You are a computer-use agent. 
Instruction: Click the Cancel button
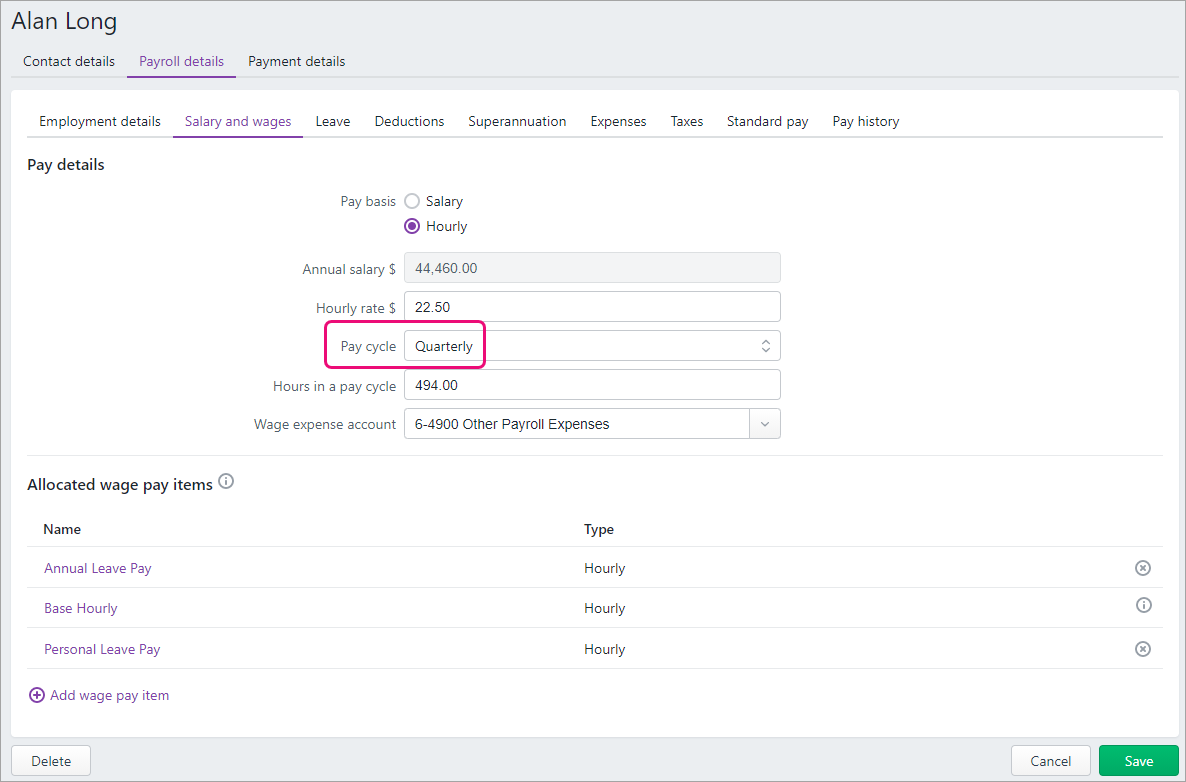pos(1050,761)
